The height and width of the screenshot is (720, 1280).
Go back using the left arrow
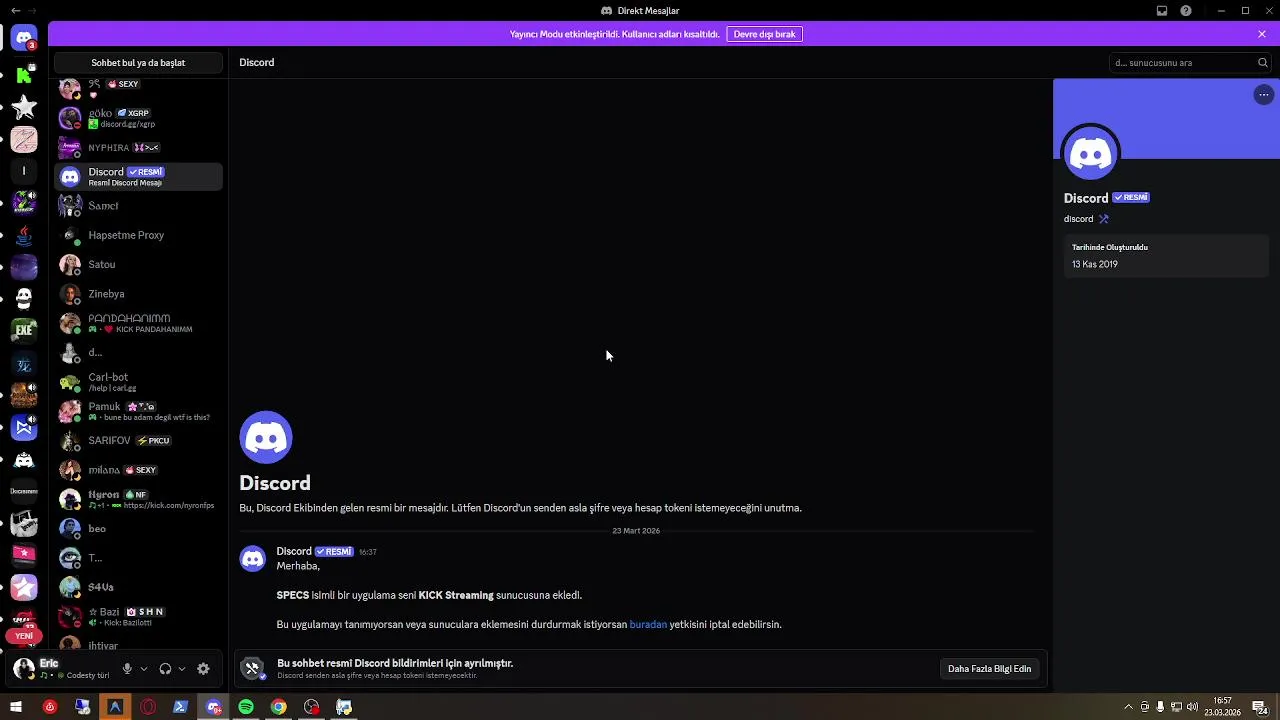[x=14, y=11]
